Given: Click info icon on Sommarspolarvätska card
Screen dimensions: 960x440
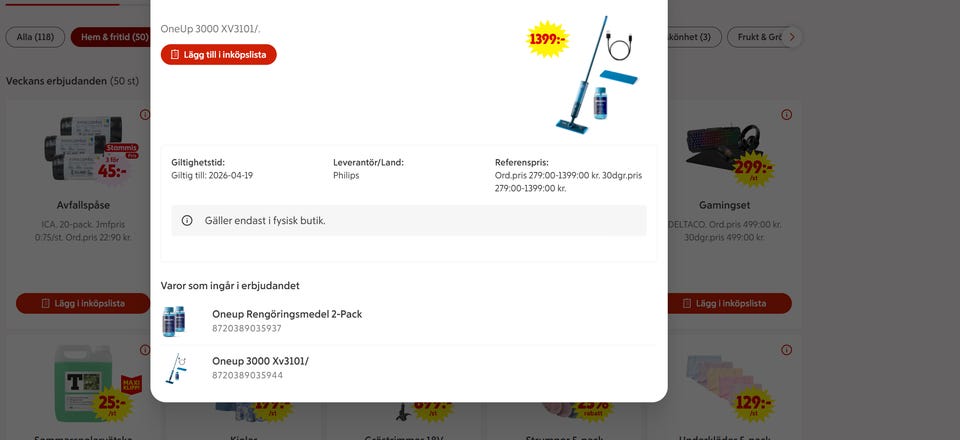Looking at the screenshot, I should coord(144,350).
